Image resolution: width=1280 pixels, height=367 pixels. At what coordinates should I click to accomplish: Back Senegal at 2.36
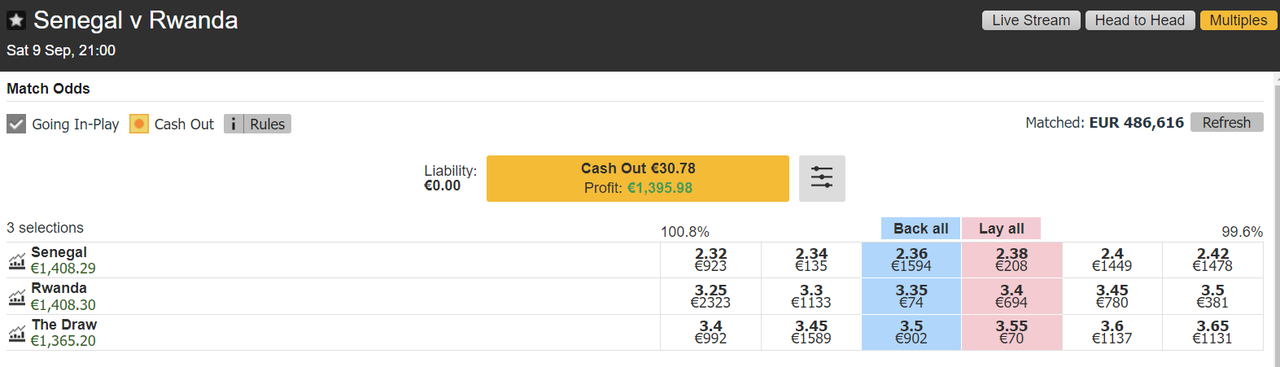point(911,260)
